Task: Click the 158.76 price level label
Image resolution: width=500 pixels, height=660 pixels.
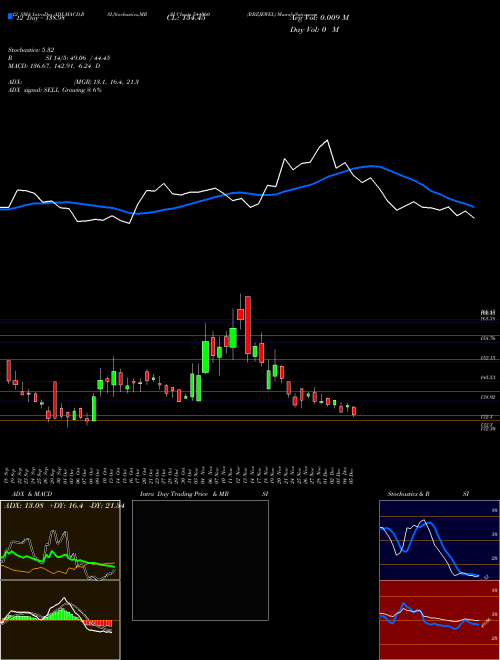Action: pyautogui.click(x=488, y=338)
